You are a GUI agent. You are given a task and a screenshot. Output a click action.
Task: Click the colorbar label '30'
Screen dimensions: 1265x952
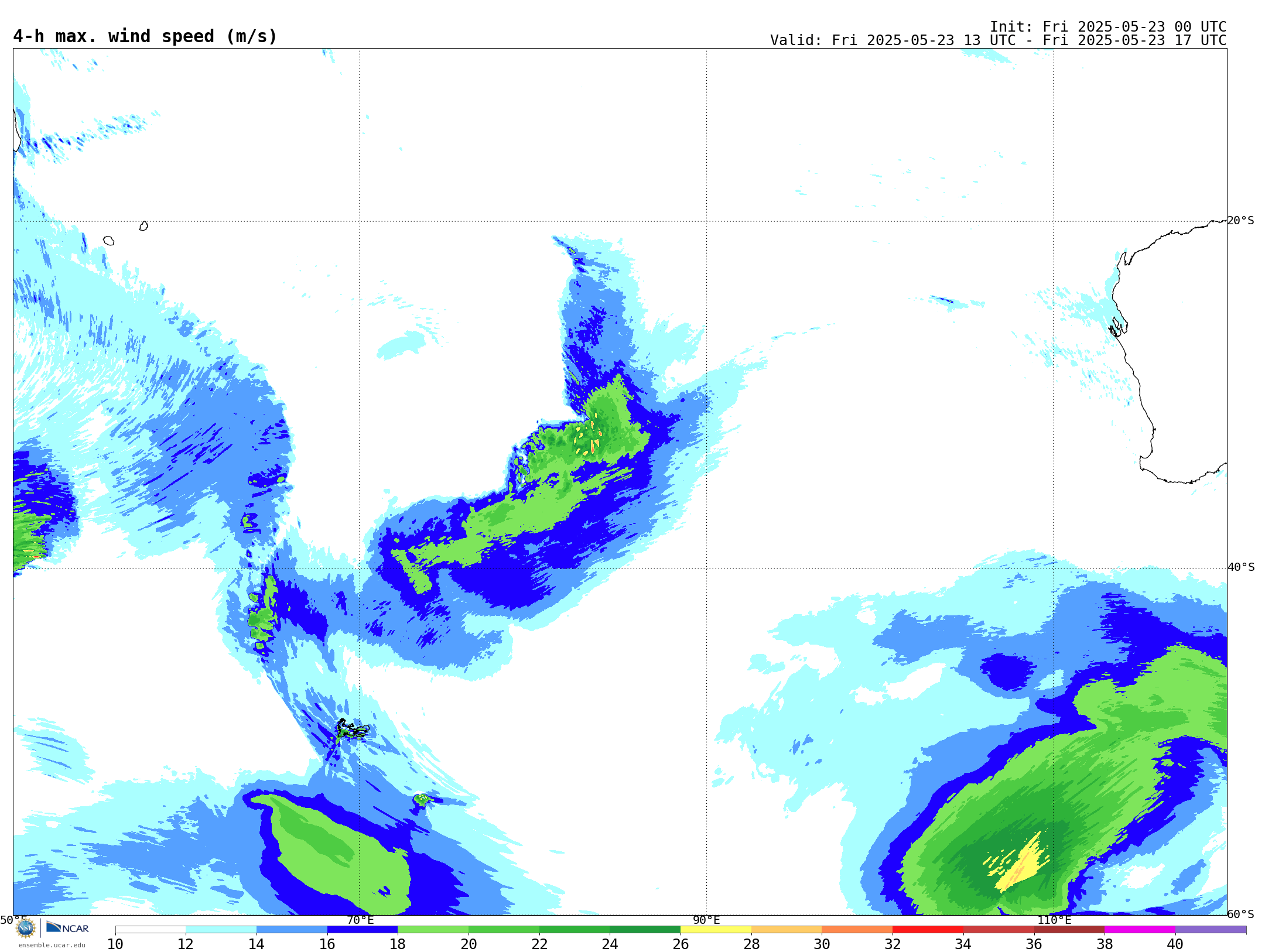click(x=822, y=944)
